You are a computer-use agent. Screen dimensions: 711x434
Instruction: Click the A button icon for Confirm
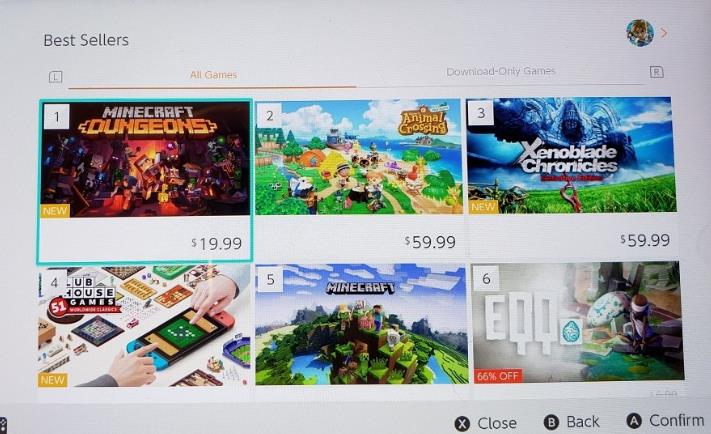click(633, 421)
